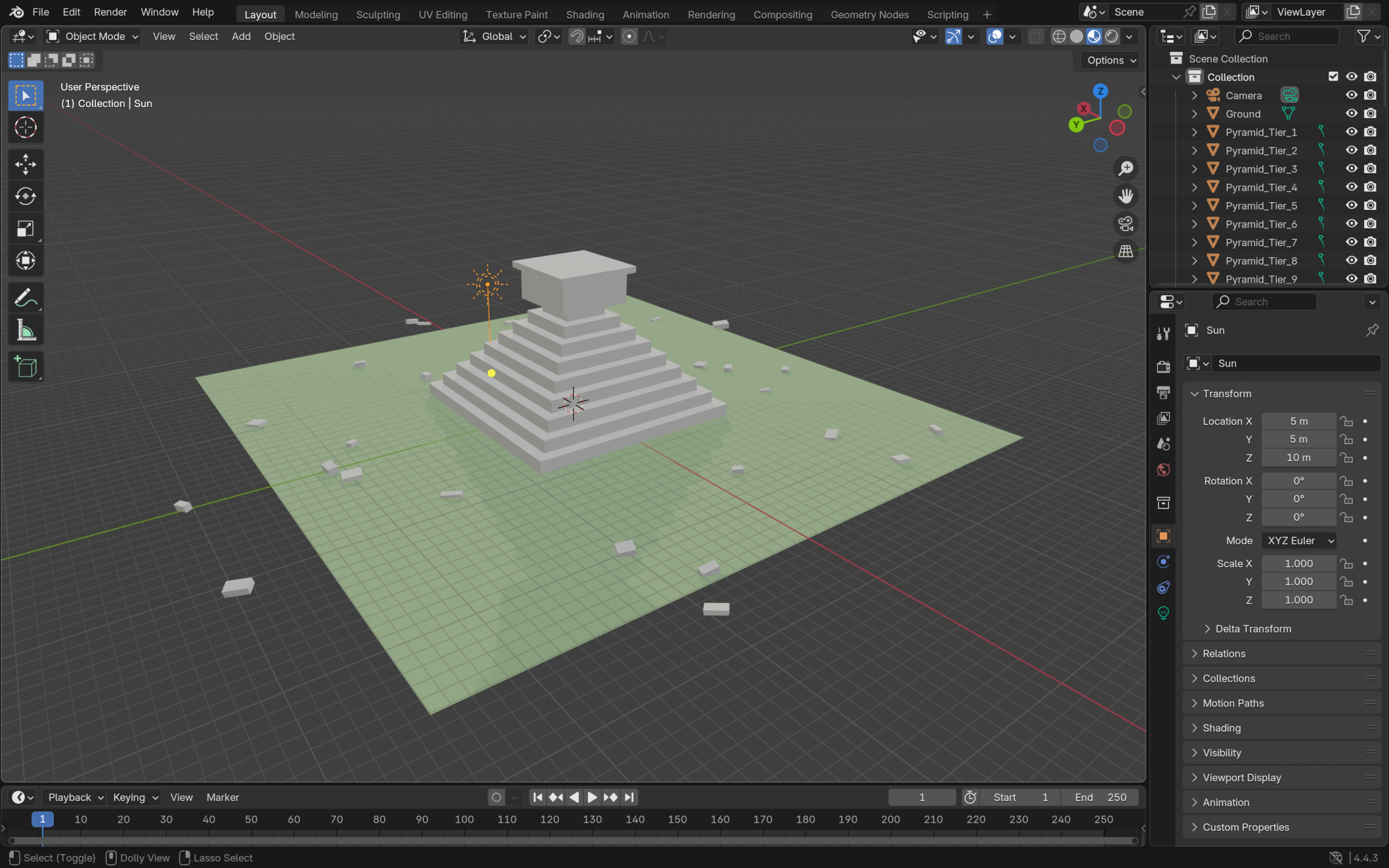Hide Pyramid_Tier_3 with its eye icon

pos(1351,169)
